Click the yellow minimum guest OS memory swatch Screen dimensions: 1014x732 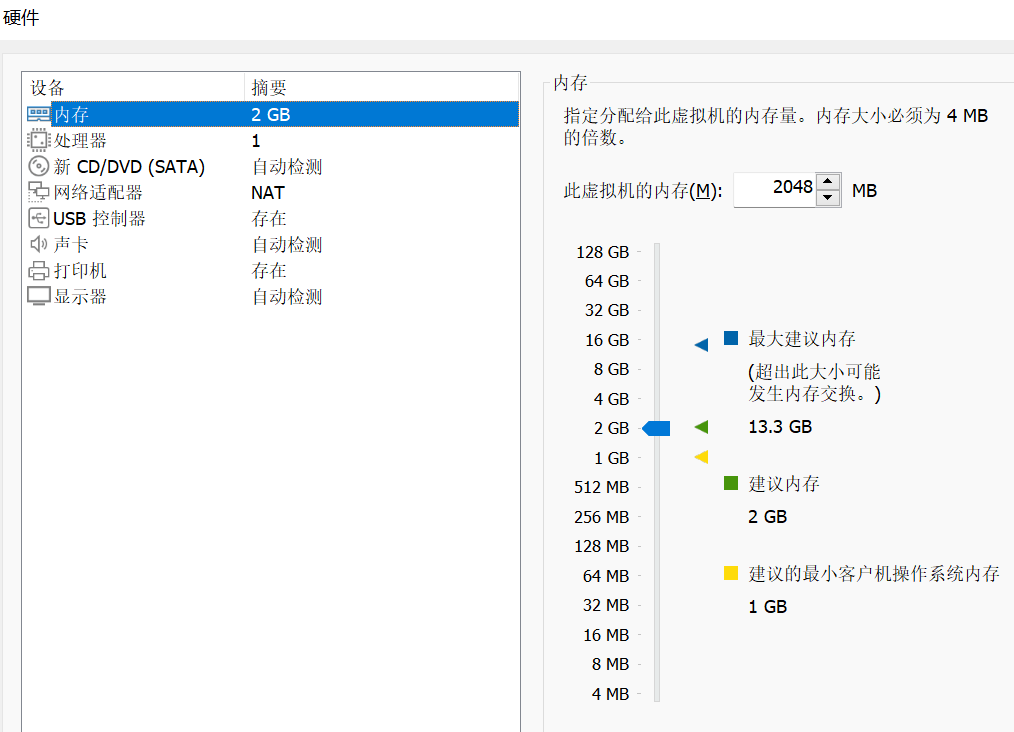point(731,573)
